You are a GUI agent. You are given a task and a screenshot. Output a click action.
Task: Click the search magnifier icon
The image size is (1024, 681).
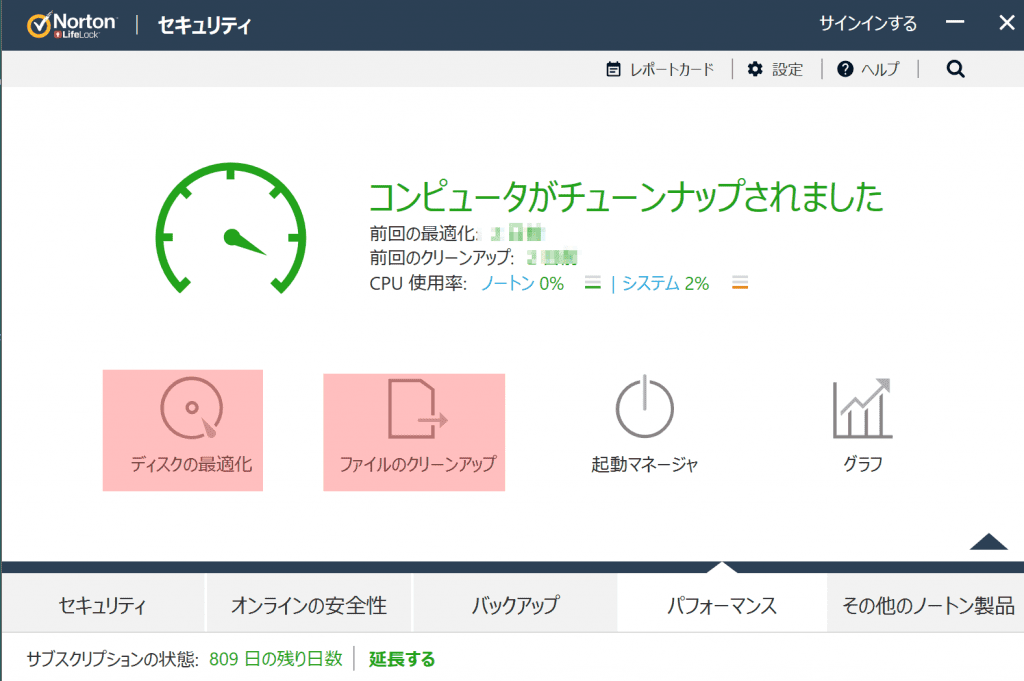pos(955,69)
